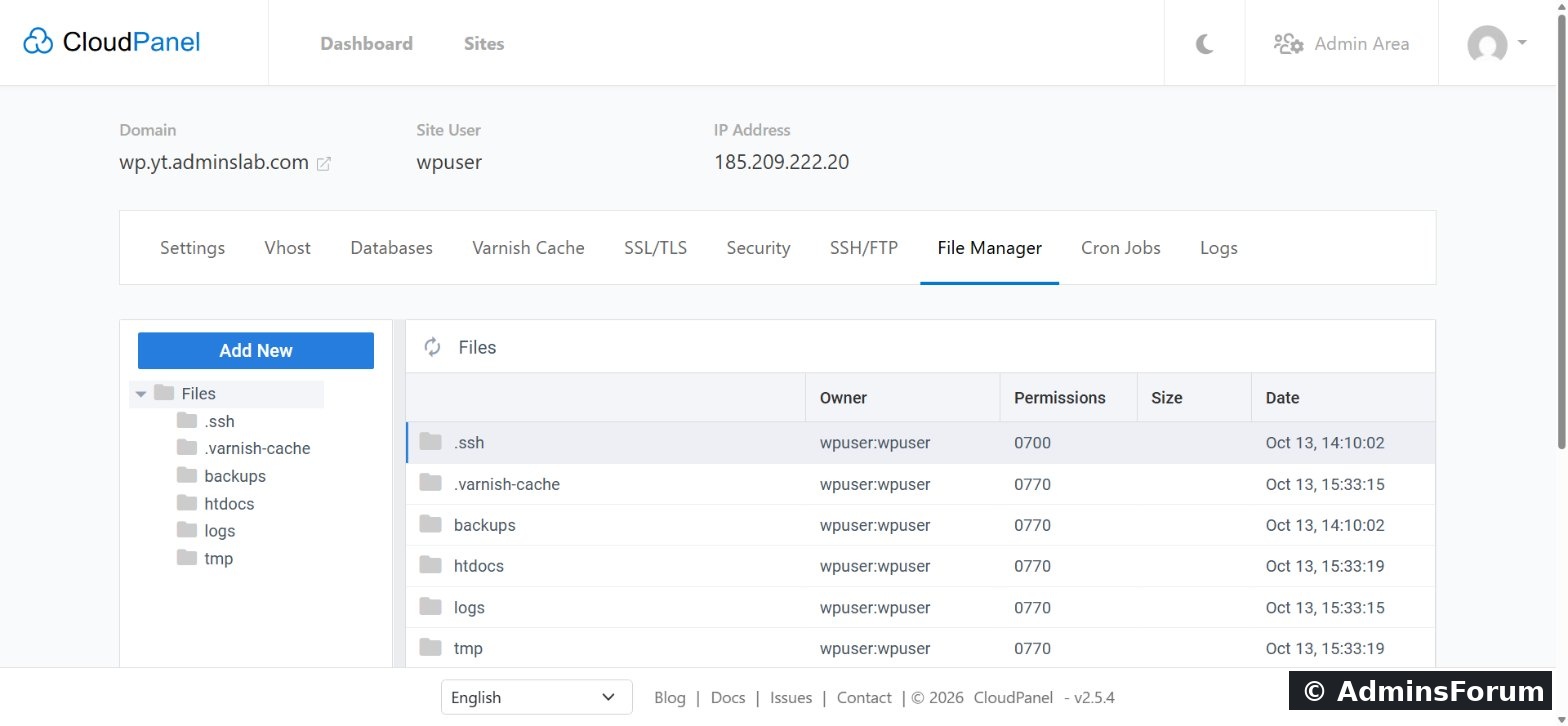Viewport: 1568px width, 726px height.
Task: Open the SSH/FTP tab
Action: 864,248
